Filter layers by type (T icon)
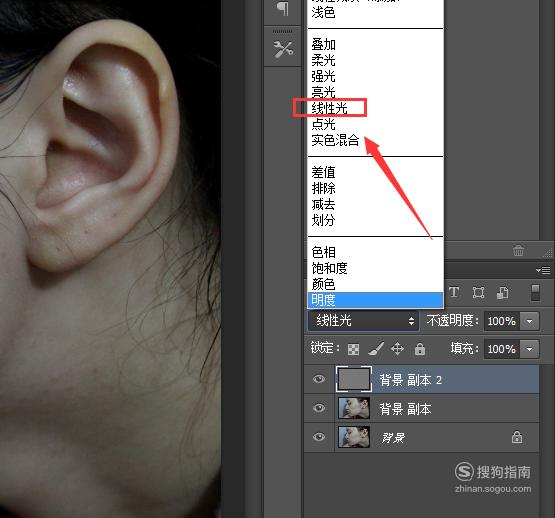Image resolution: width=555 pixels, height=518 pixels. [454, 292]
